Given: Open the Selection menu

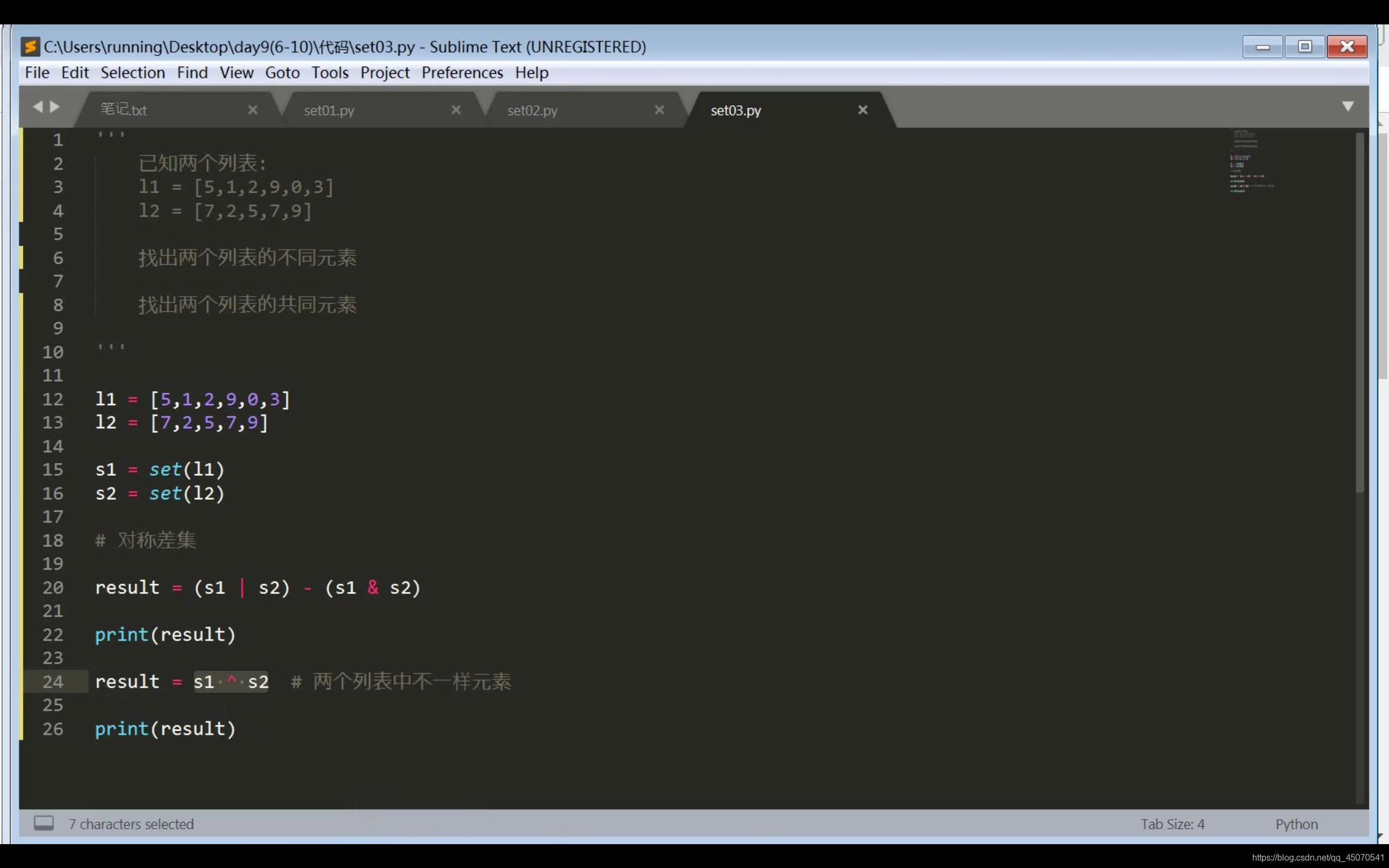Looking at the screenshot, I should point(132,73).
